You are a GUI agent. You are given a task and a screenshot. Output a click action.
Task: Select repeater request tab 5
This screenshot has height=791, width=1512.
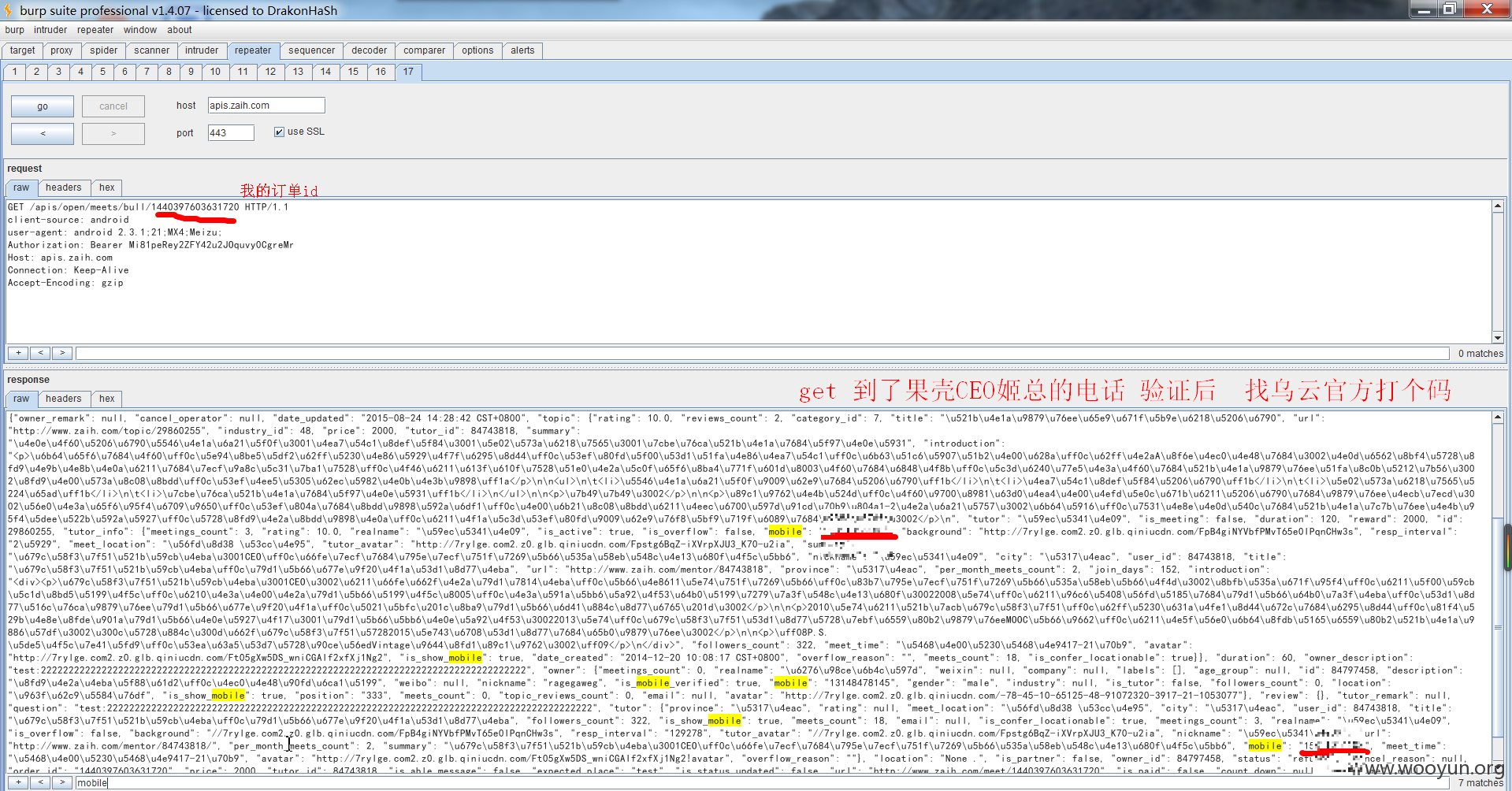102,72
